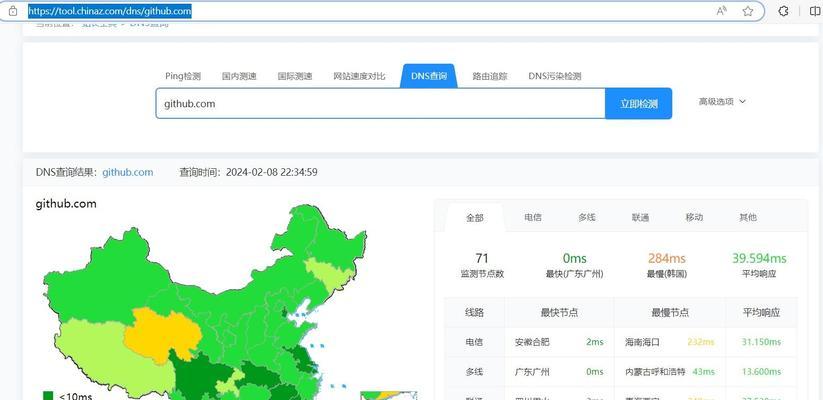Image resolution: width=823 pixels, height=400 pixels.
Task: Select the 电信 line filter tab
Action: (533, 217)
